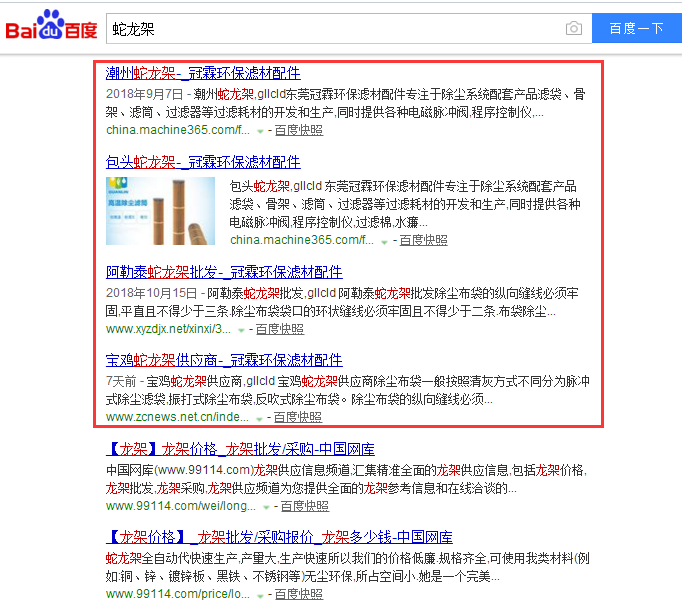
Task: Expand dropdown arrow beside URL in 包头 result
Action: click(384, 241)
